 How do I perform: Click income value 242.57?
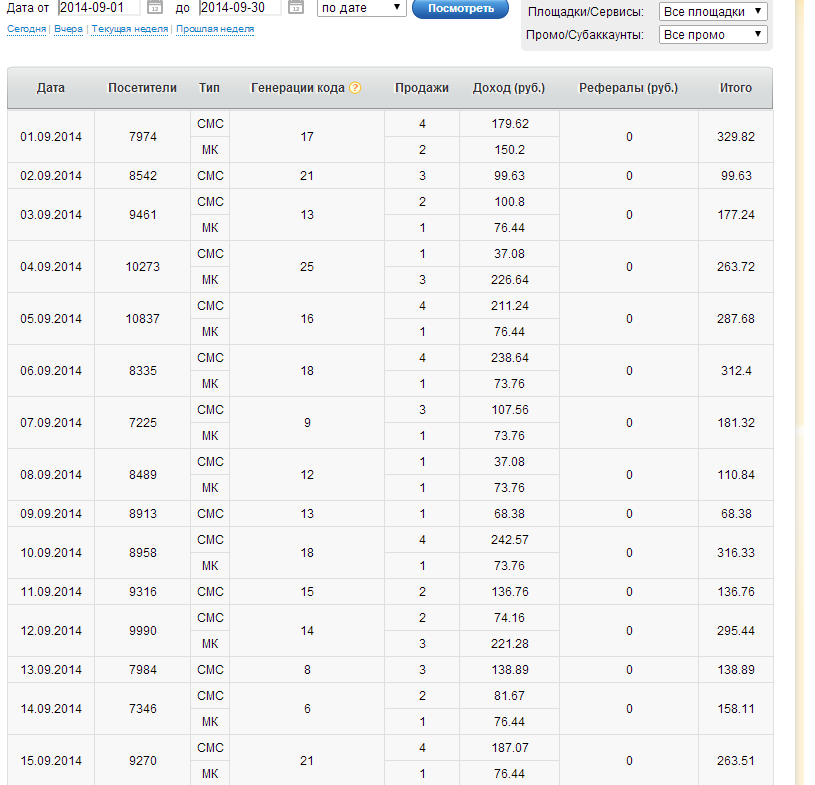point(510,540)
